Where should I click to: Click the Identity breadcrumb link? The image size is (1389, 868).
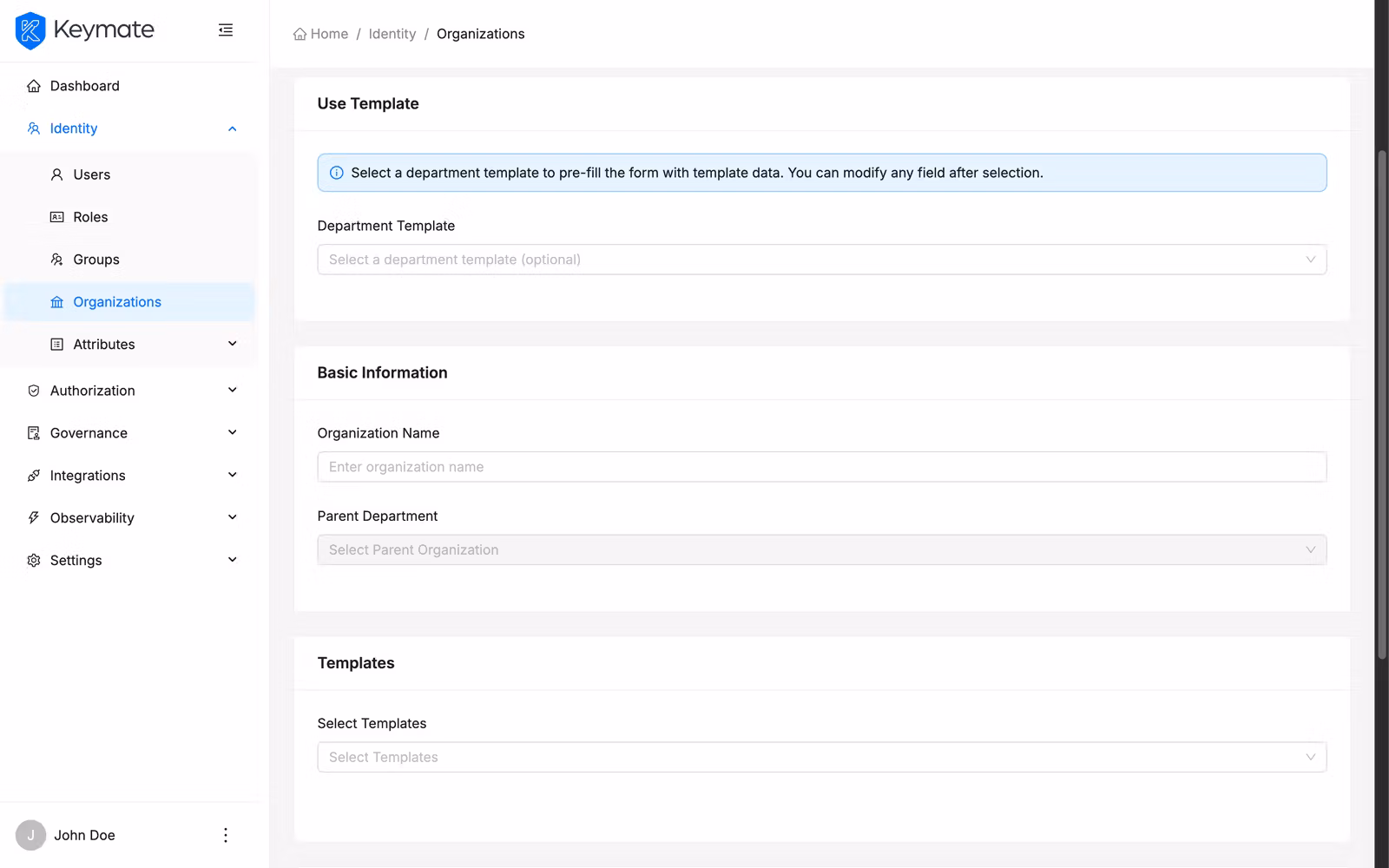pos(392,33)
